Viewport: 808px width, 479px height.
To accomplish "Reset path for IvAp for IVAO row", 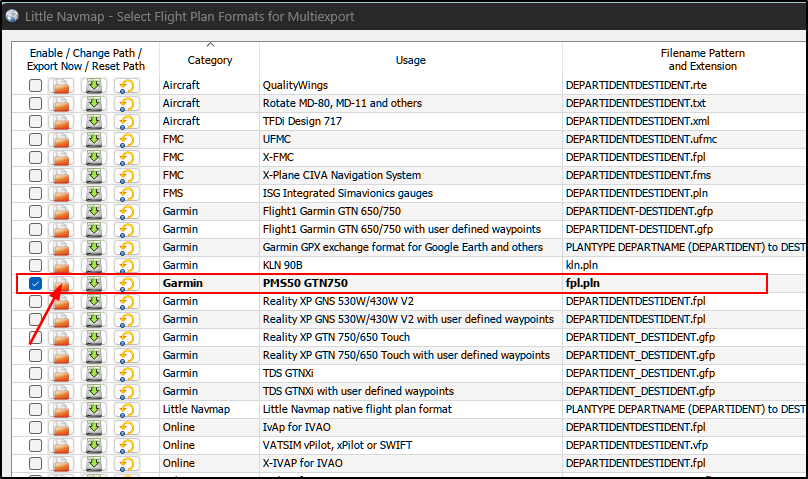I will (127, 427).
